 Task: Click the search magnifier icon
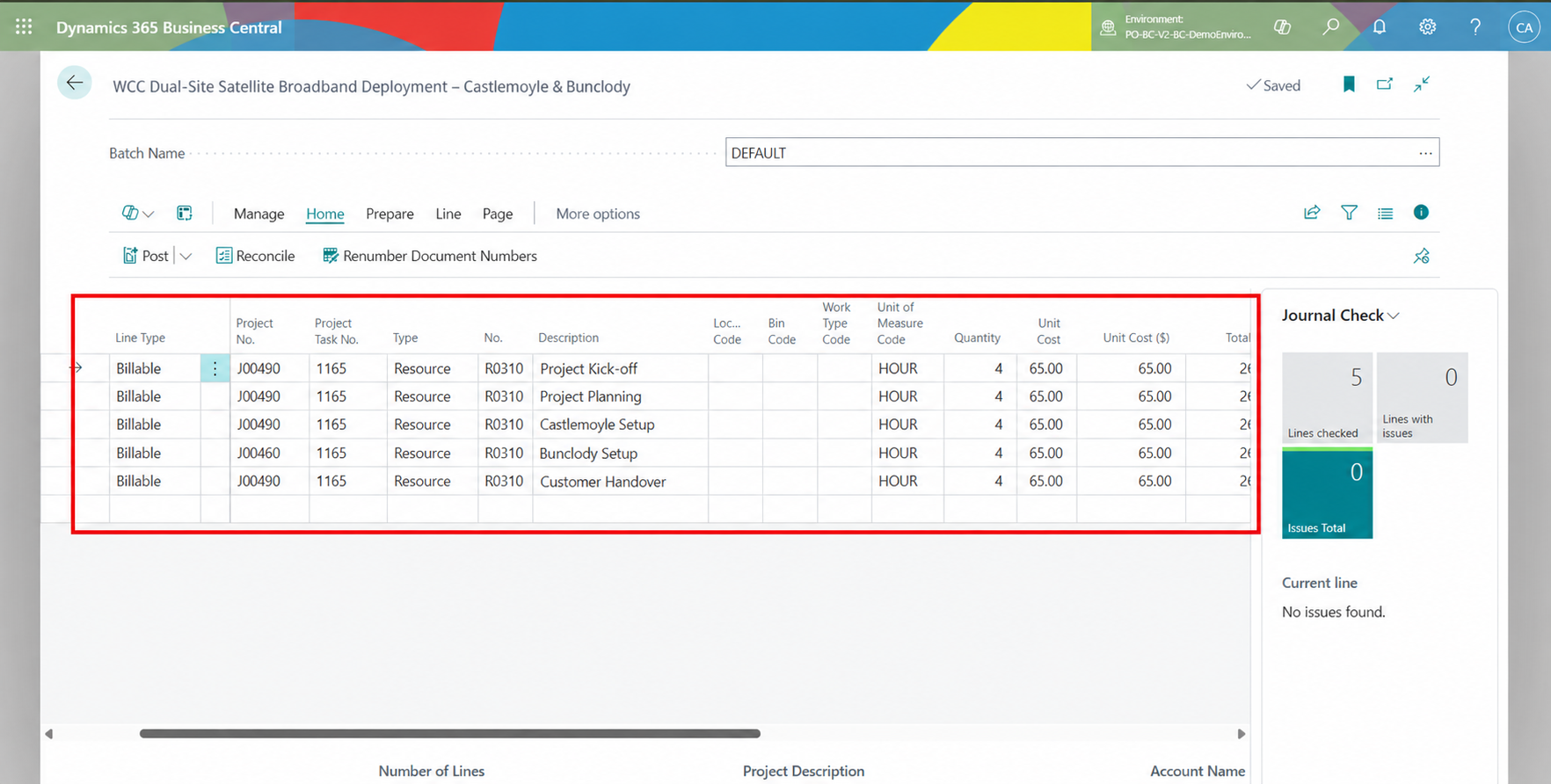point(1331,27)
